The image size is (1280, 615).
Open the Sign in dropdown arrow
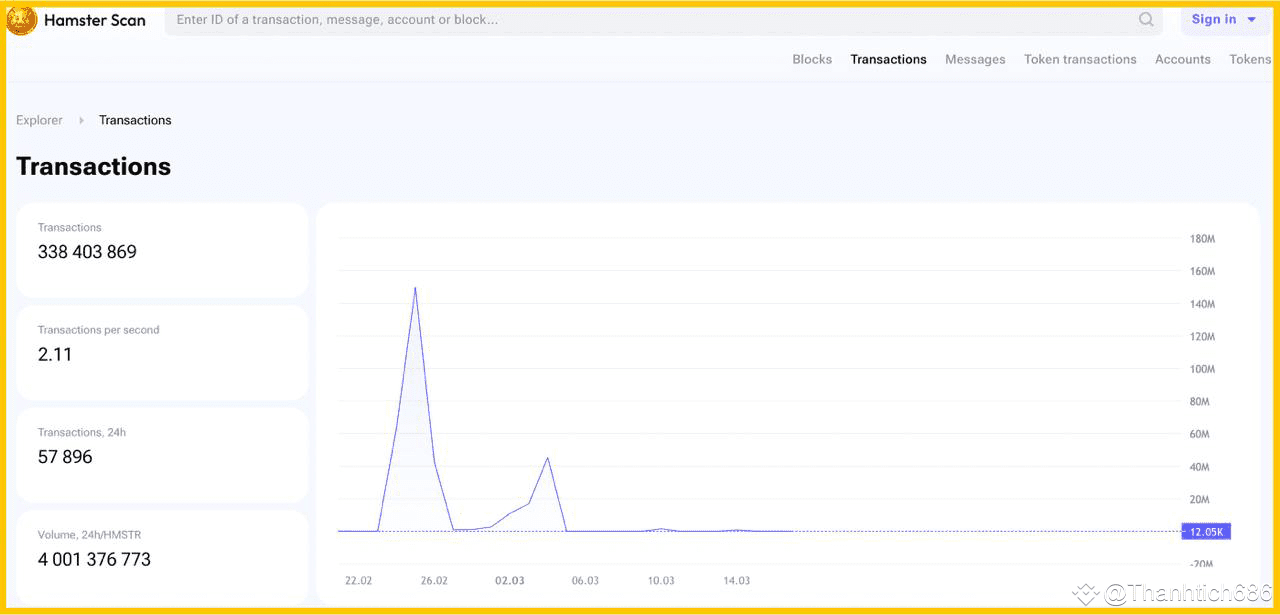click(1251, 20)
